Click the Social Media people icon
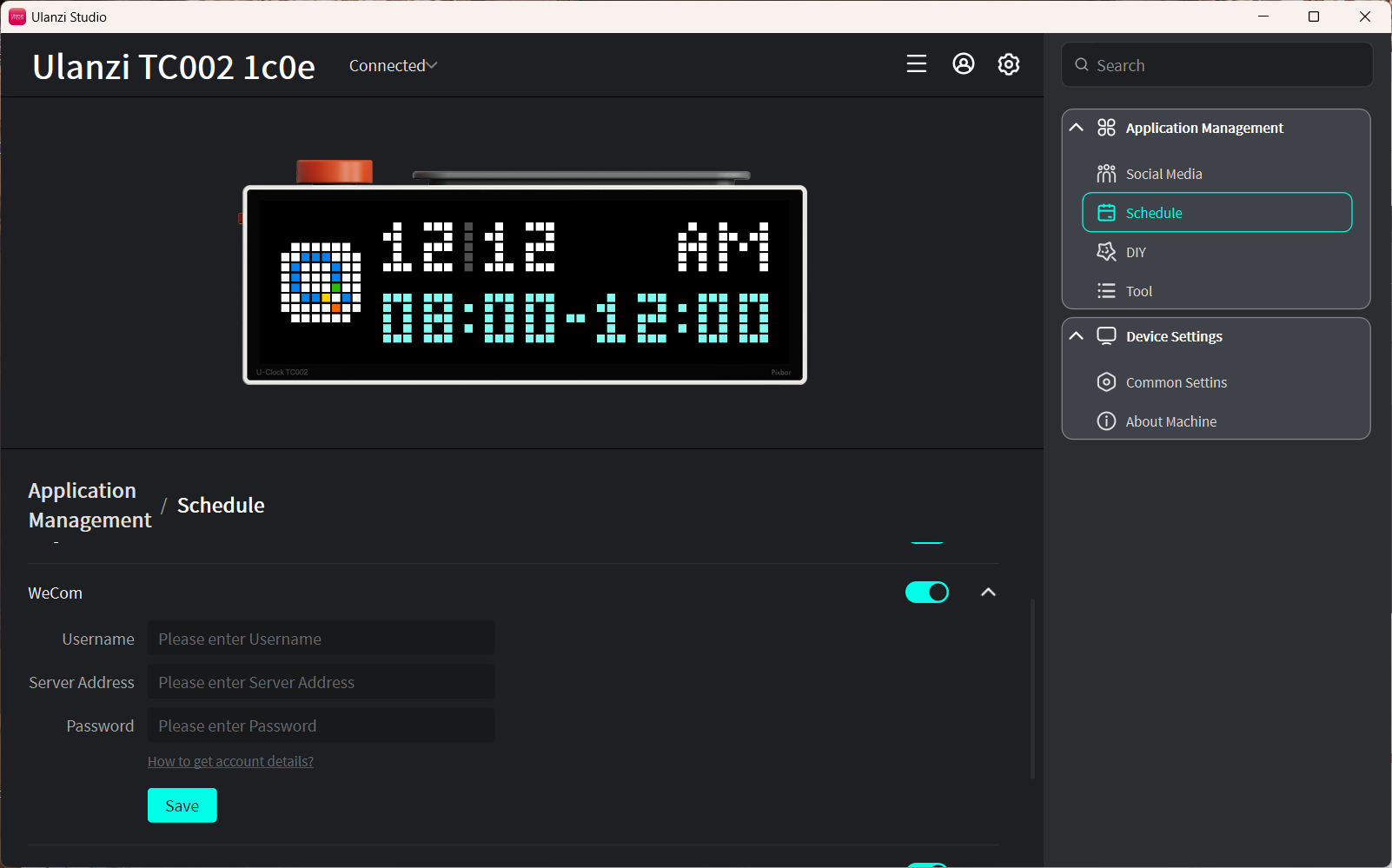 [1106, 174]
